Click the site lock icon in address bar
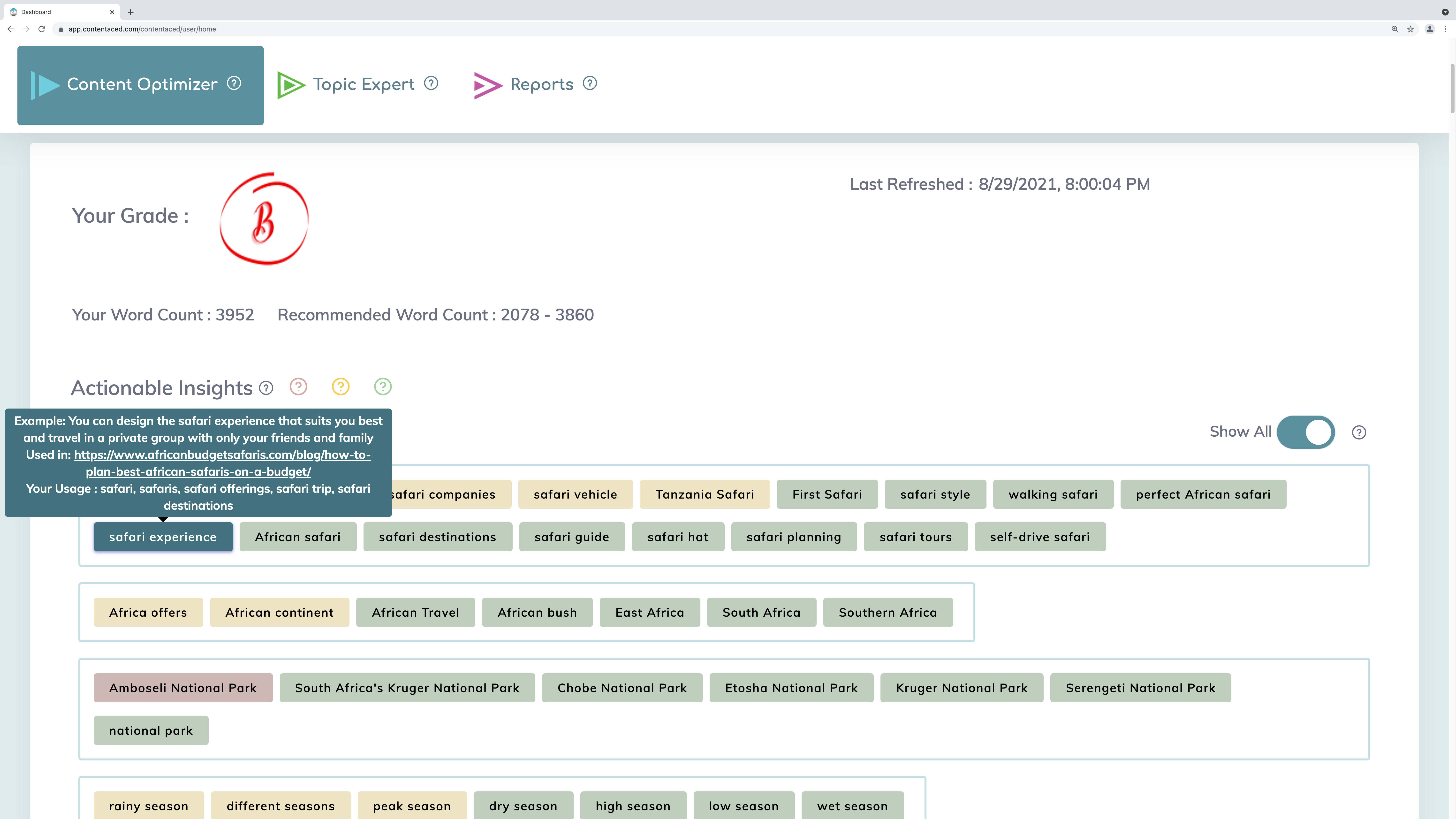Image resolution: width=1456 pixels, height=819 pixels. (61, 29)
